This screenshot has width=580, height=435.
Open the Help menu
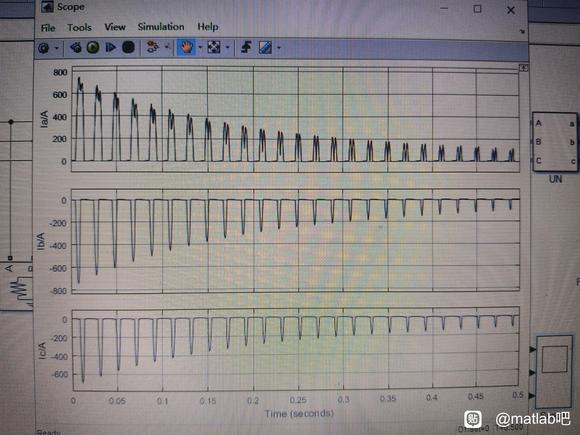(208, 27)
